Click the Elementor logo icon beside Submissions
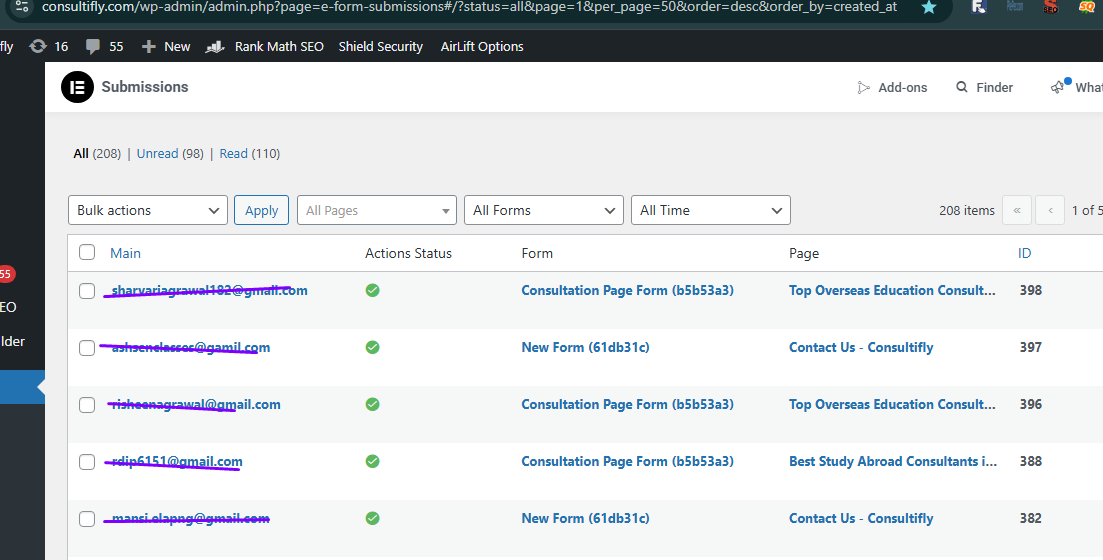This screenshot has height=560, width=1103. click(x=77, y=87)
